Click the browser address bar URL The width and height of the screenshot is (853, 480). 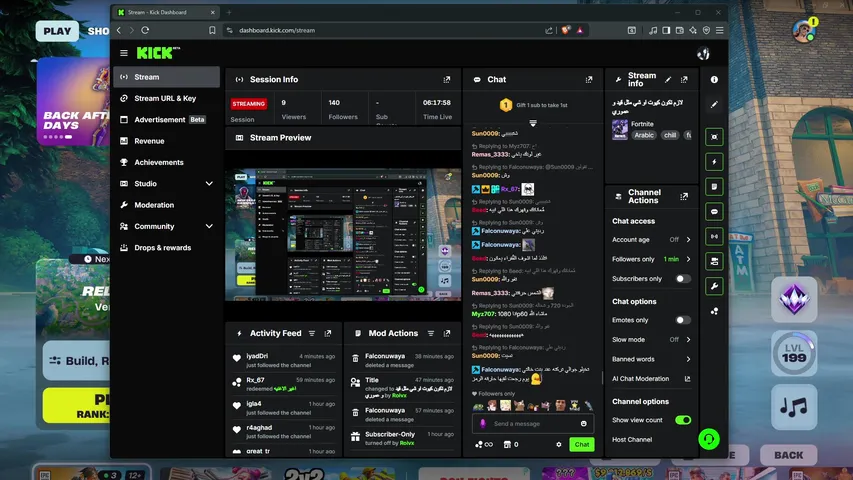pyautogui.click(x=277, y=30)
